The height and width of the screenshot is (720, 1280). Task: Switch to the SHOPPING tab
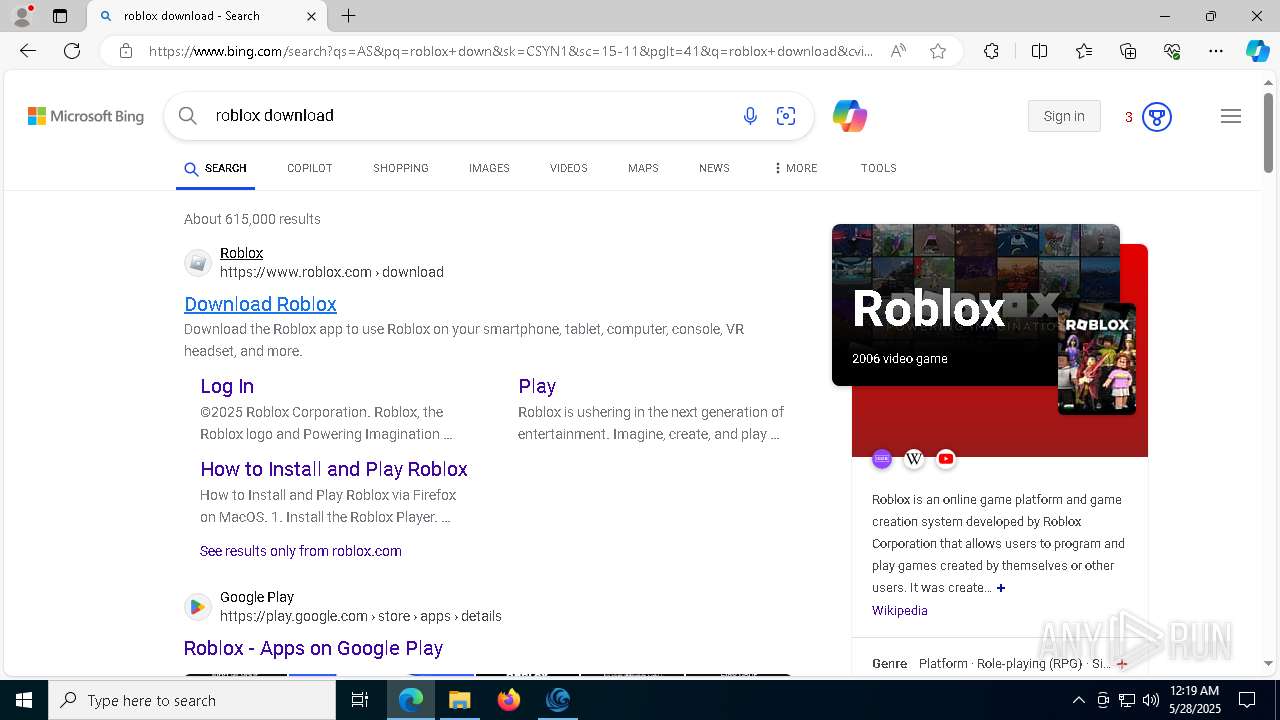point(401,168)
